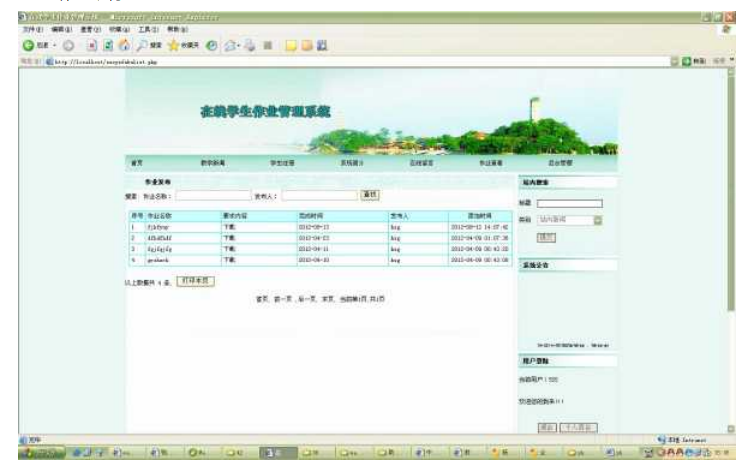The height and width of the screenshot is (471, 753).
Task: Open the 文件 menu
Action: (x=33, y=29)
